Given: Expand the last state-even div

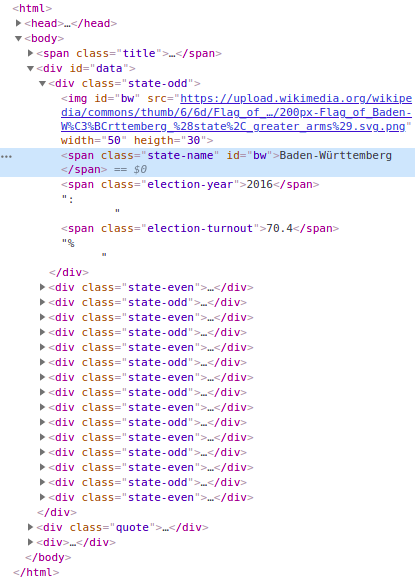Looking at the screenshot, I should coord(42,498).
